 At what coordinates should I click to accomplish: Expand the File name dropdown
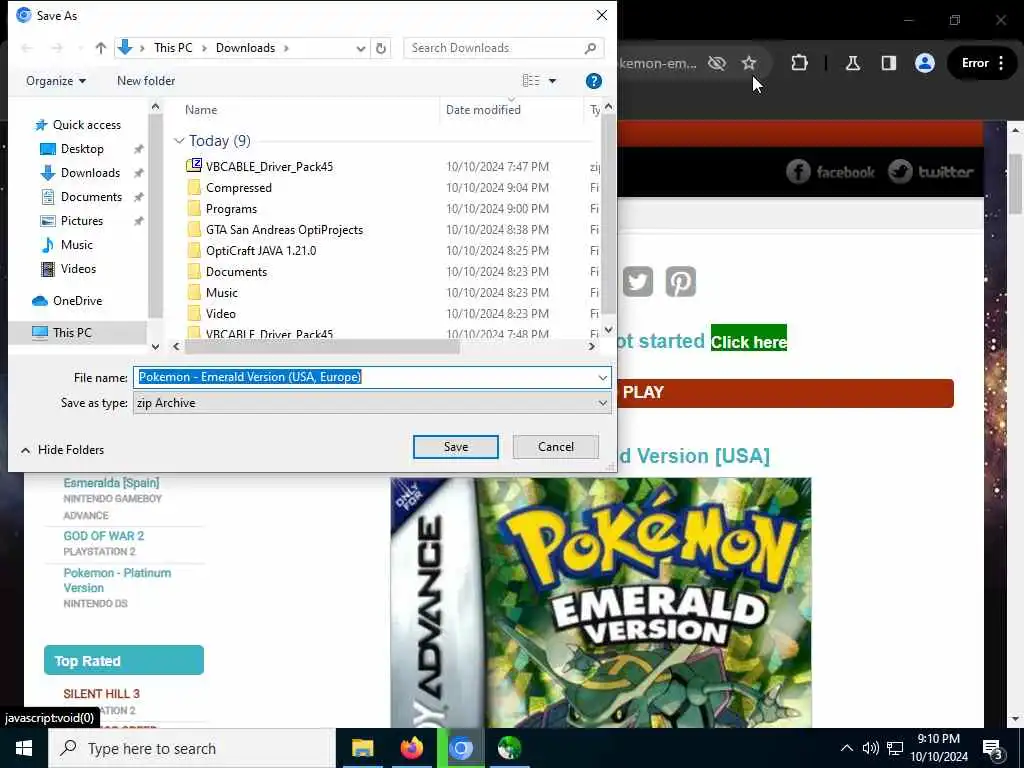[602, 377]
